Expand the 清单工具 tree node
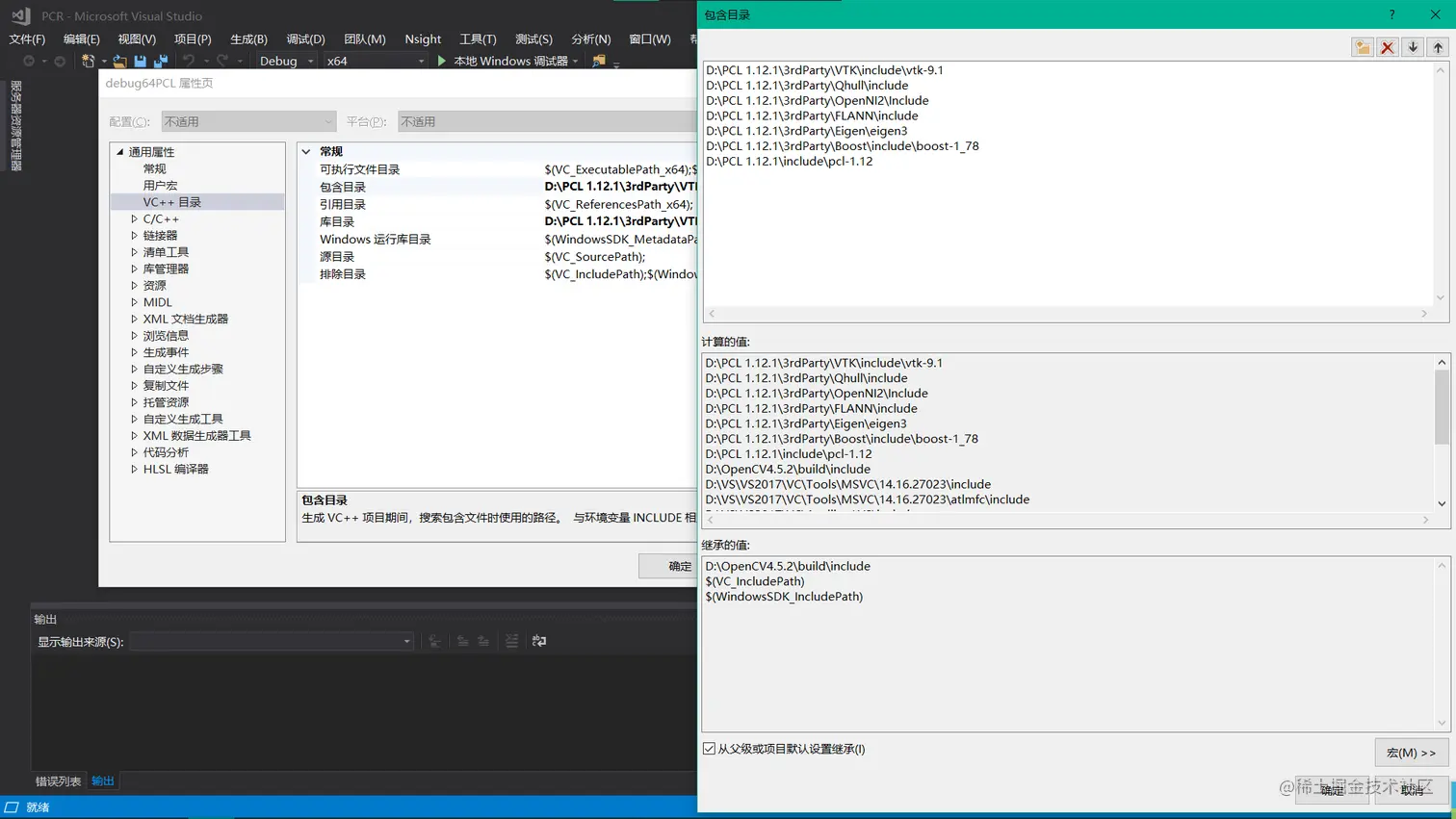 (134, 252)
